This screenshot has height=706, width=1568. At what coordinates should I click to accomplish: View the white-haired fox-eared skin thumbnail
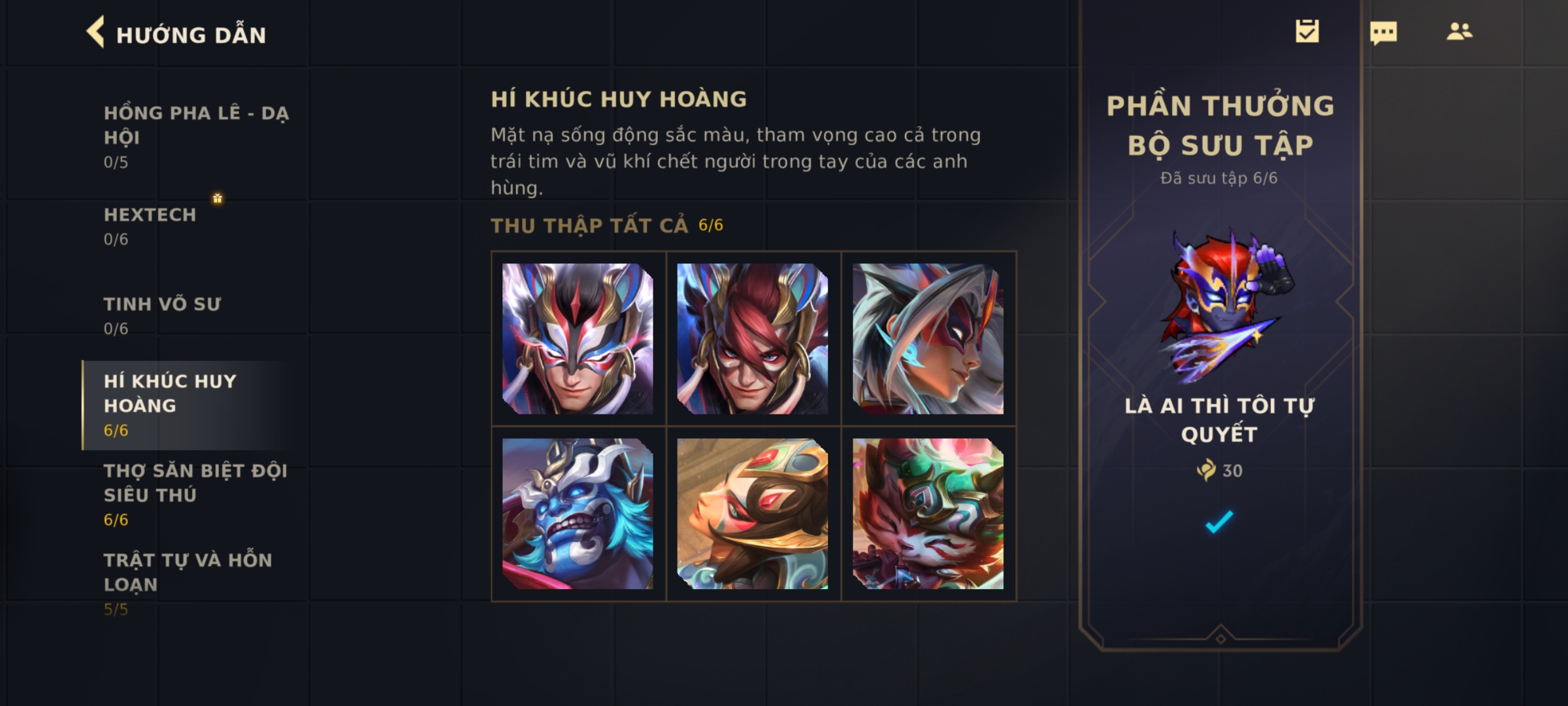point(928,339)
